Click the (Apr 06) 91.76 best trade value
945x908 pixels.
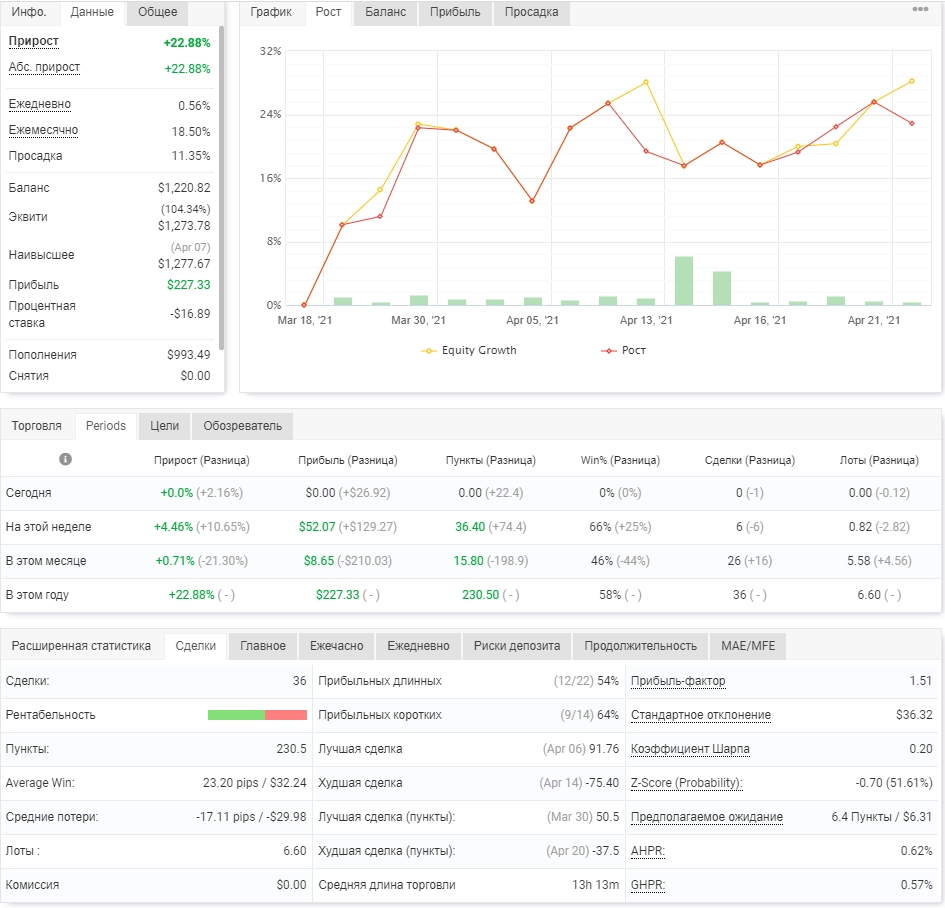tap(580, 749)
